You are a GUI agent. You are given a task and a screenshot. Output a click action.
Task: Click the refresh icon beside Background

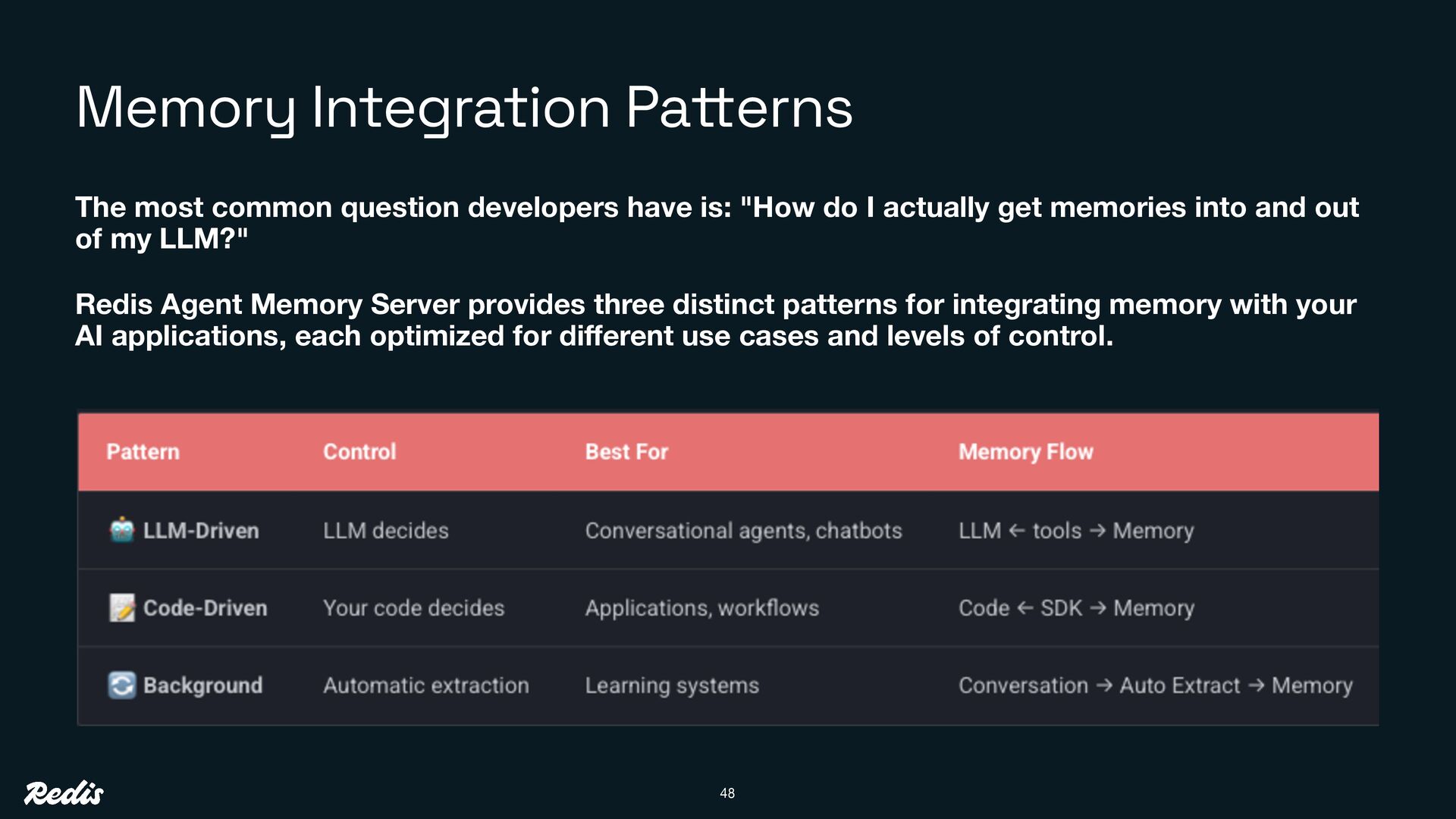[x=121, y=685]
